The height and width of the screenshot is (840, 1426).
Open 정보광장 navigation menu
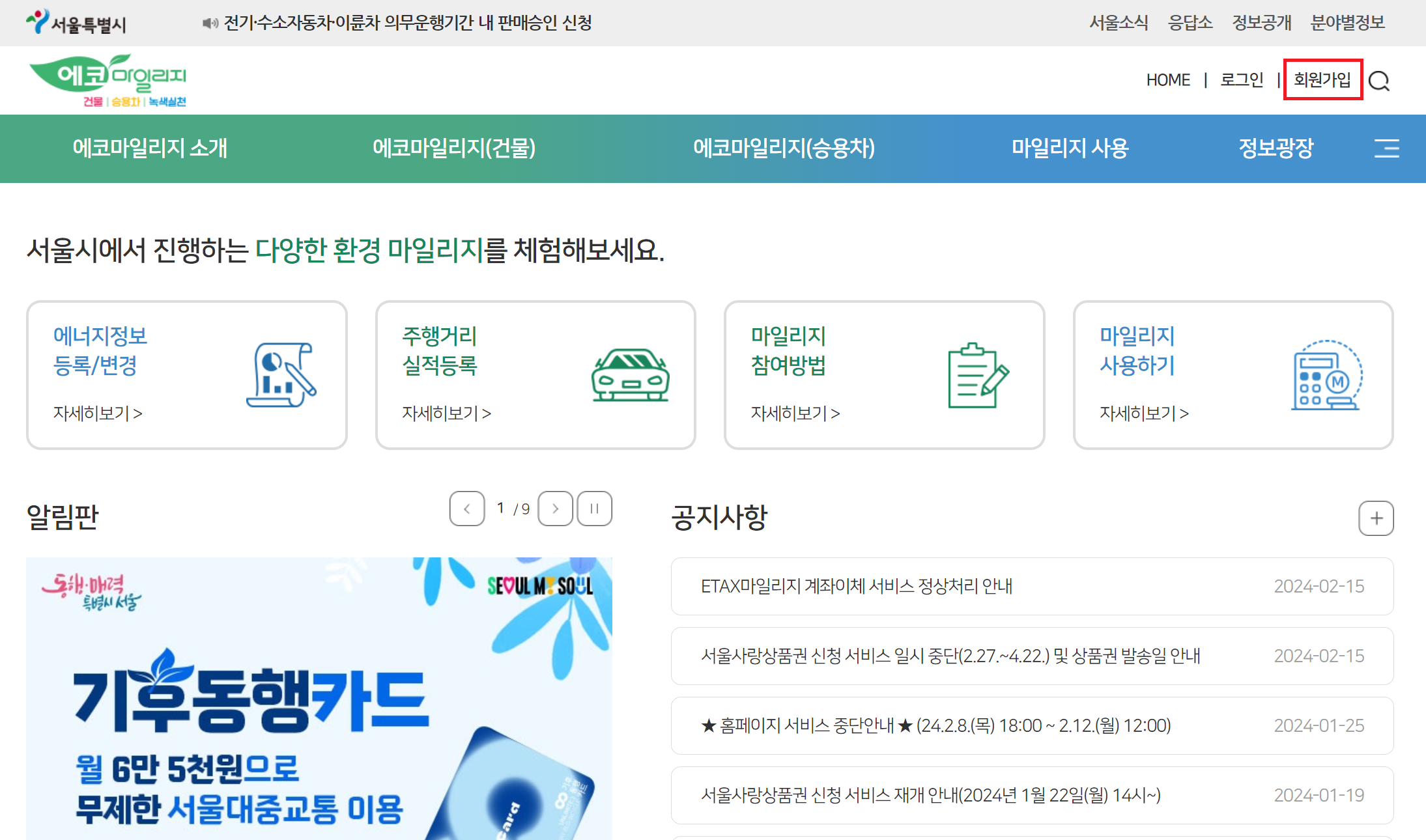(1276, 148)
